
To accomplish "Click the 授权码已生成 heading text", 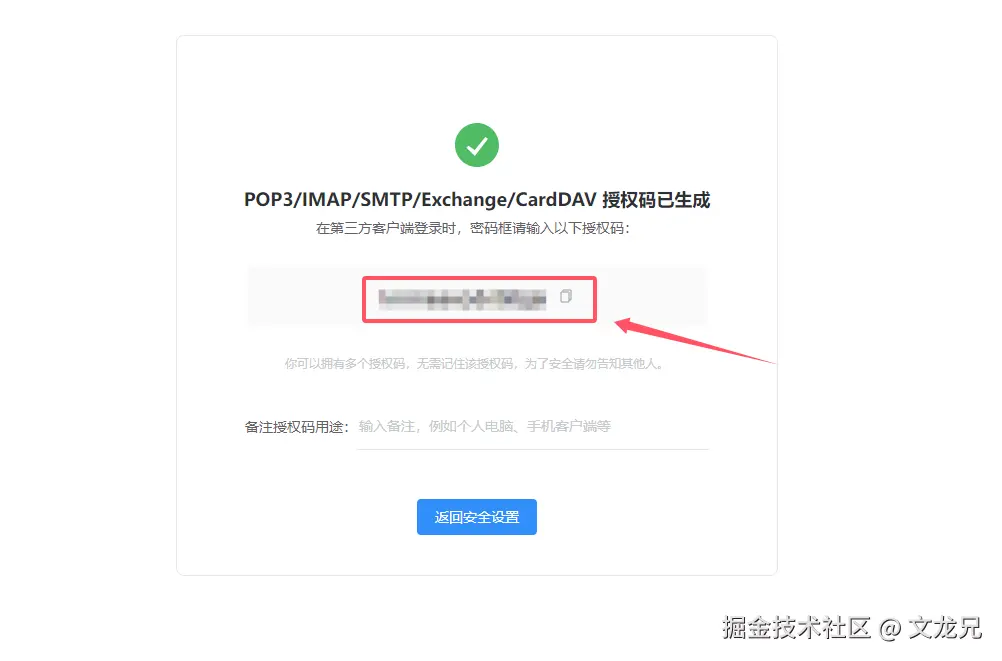I will pyautogui.click(x=656, y=200).
